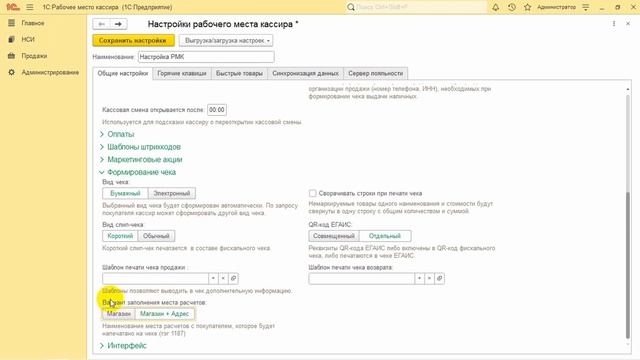
Task: Go forward with right arrow
Action: (x=118, y=24)
